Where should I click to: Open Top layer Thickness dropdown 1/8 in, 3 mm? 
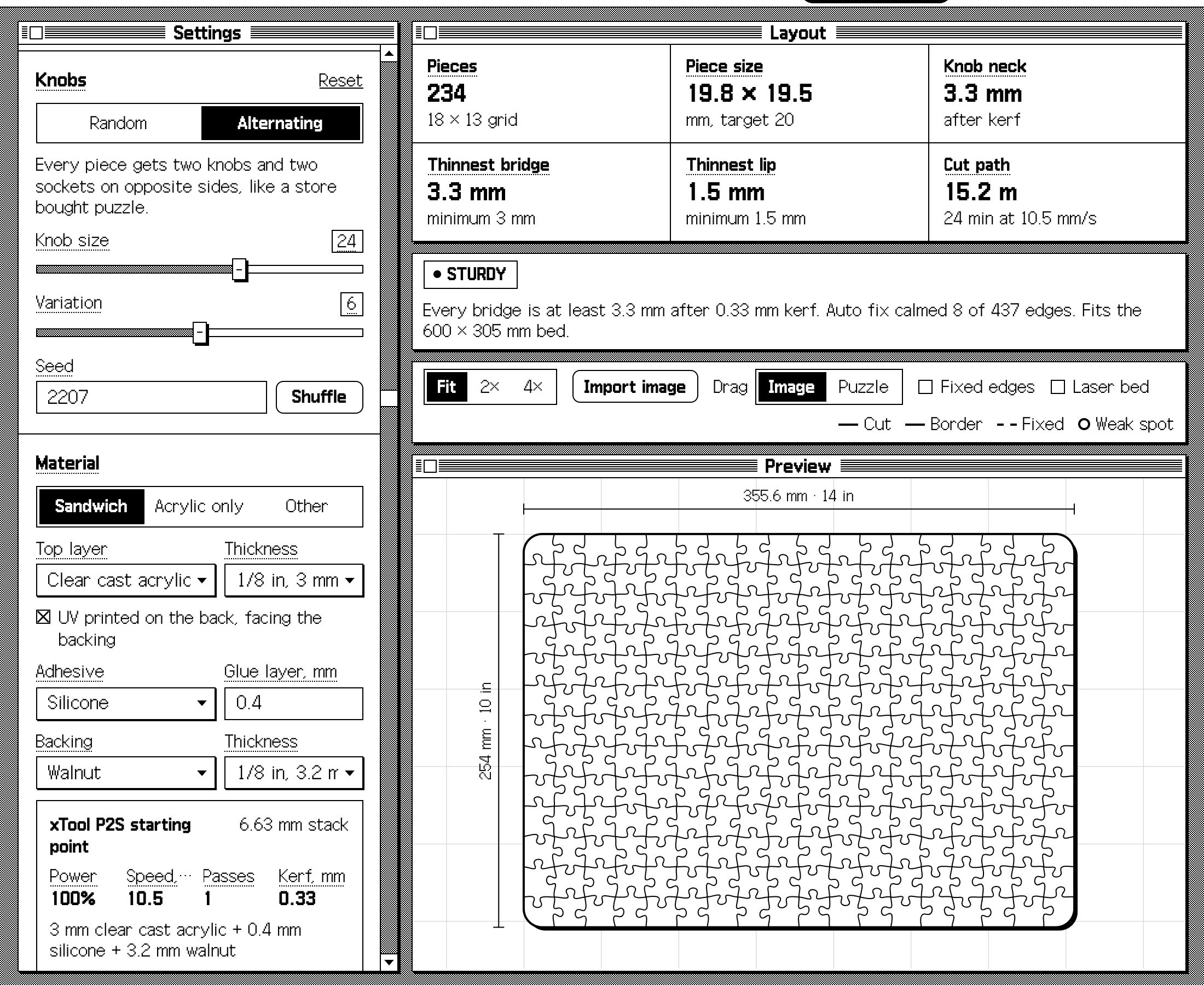pyautogui.click(x=294, y=580)
